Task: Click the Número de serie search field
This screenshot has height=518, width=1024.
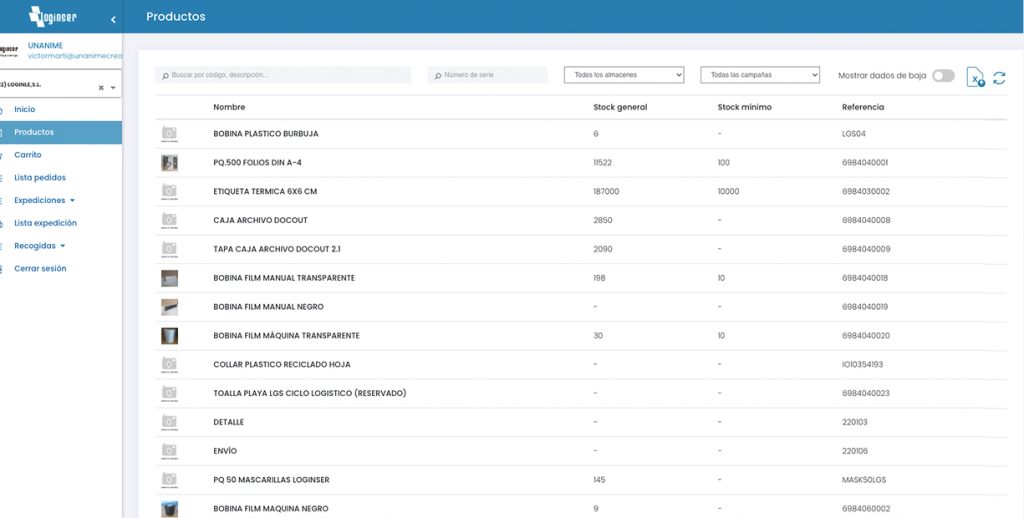Action: click(488, 75)
